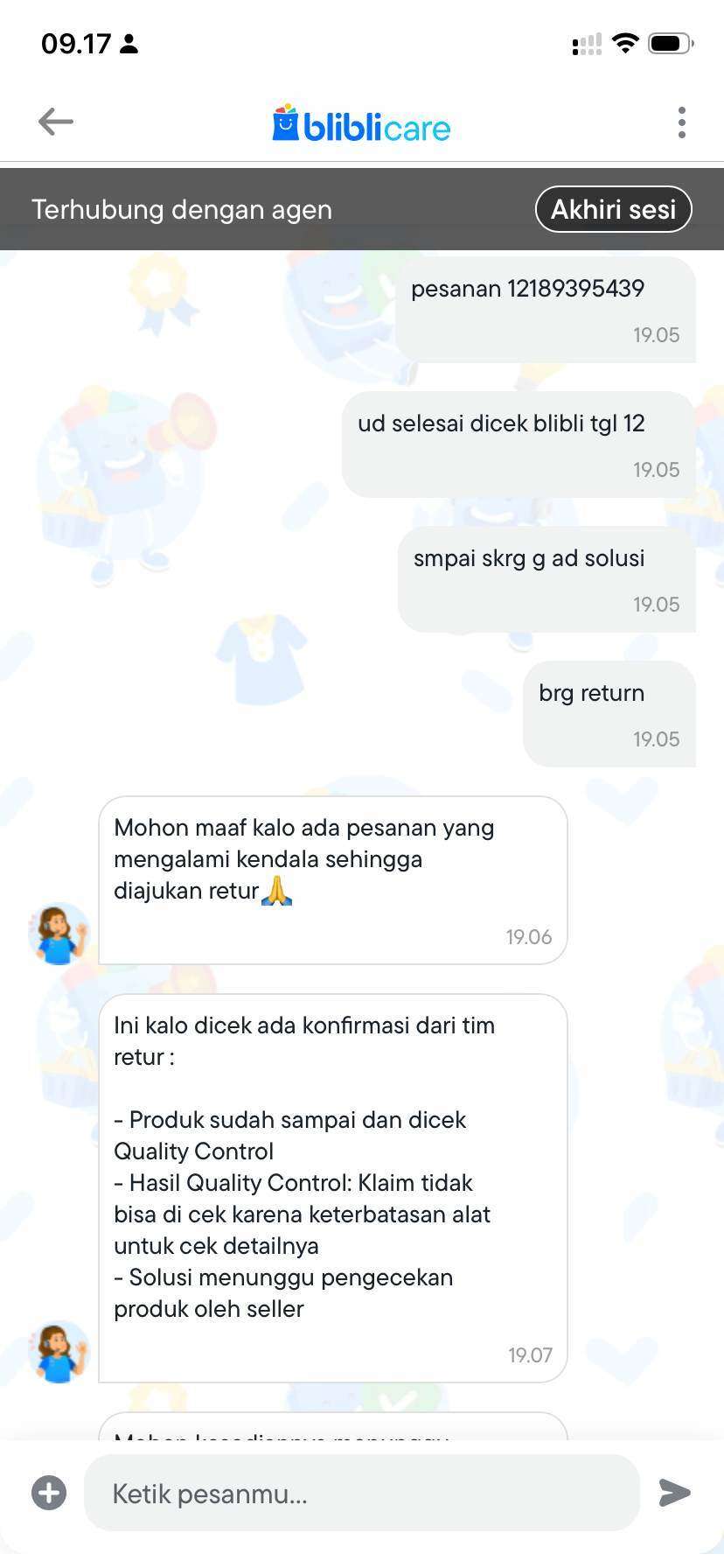Tap the 09.17 clock in status bar
Image resolution: width=724 pixels, height=1568 pixels.
(76, 43)
